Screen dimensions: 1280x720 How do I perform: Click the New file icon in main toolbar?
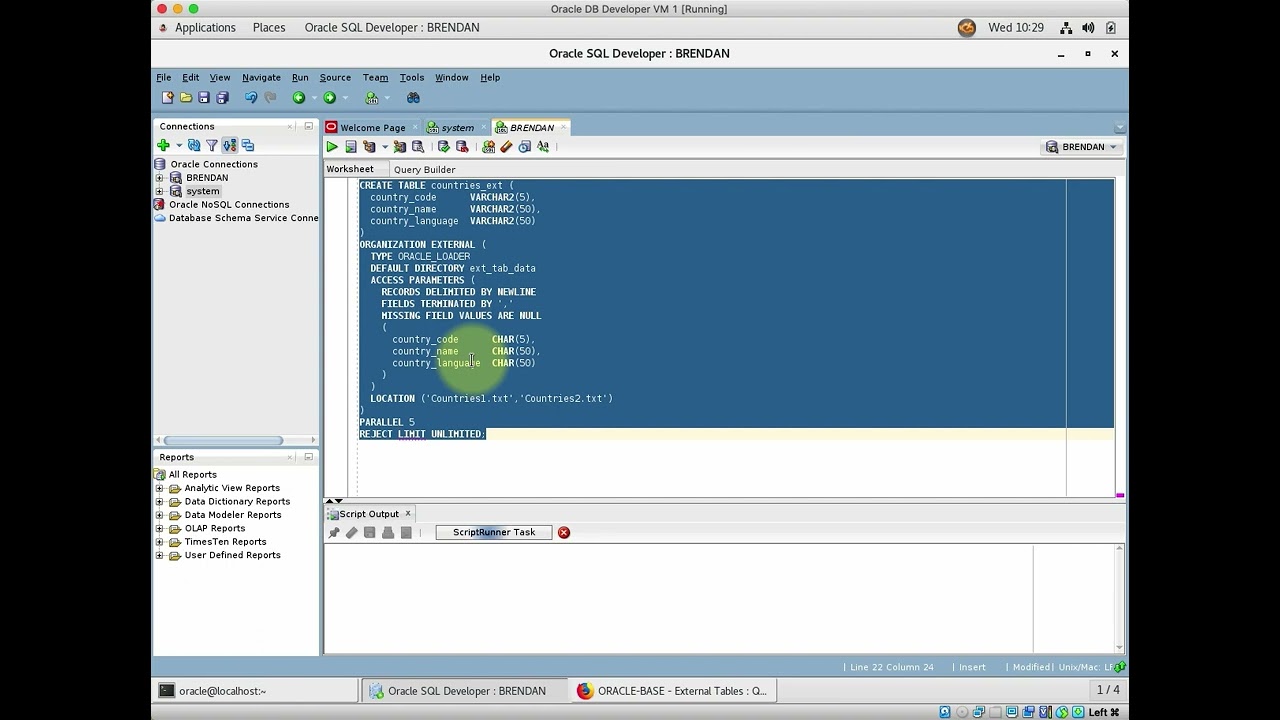(x=167, y=98)
